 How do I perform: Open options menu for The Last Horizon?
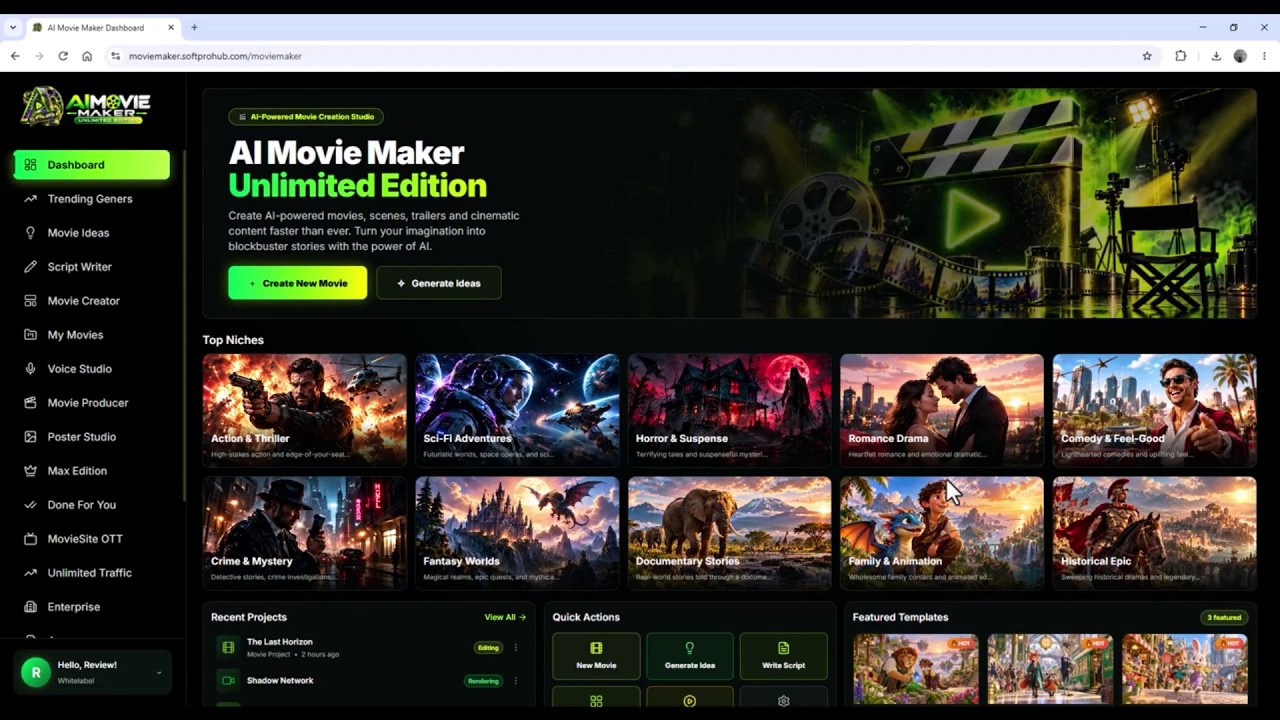pos(516,648)
